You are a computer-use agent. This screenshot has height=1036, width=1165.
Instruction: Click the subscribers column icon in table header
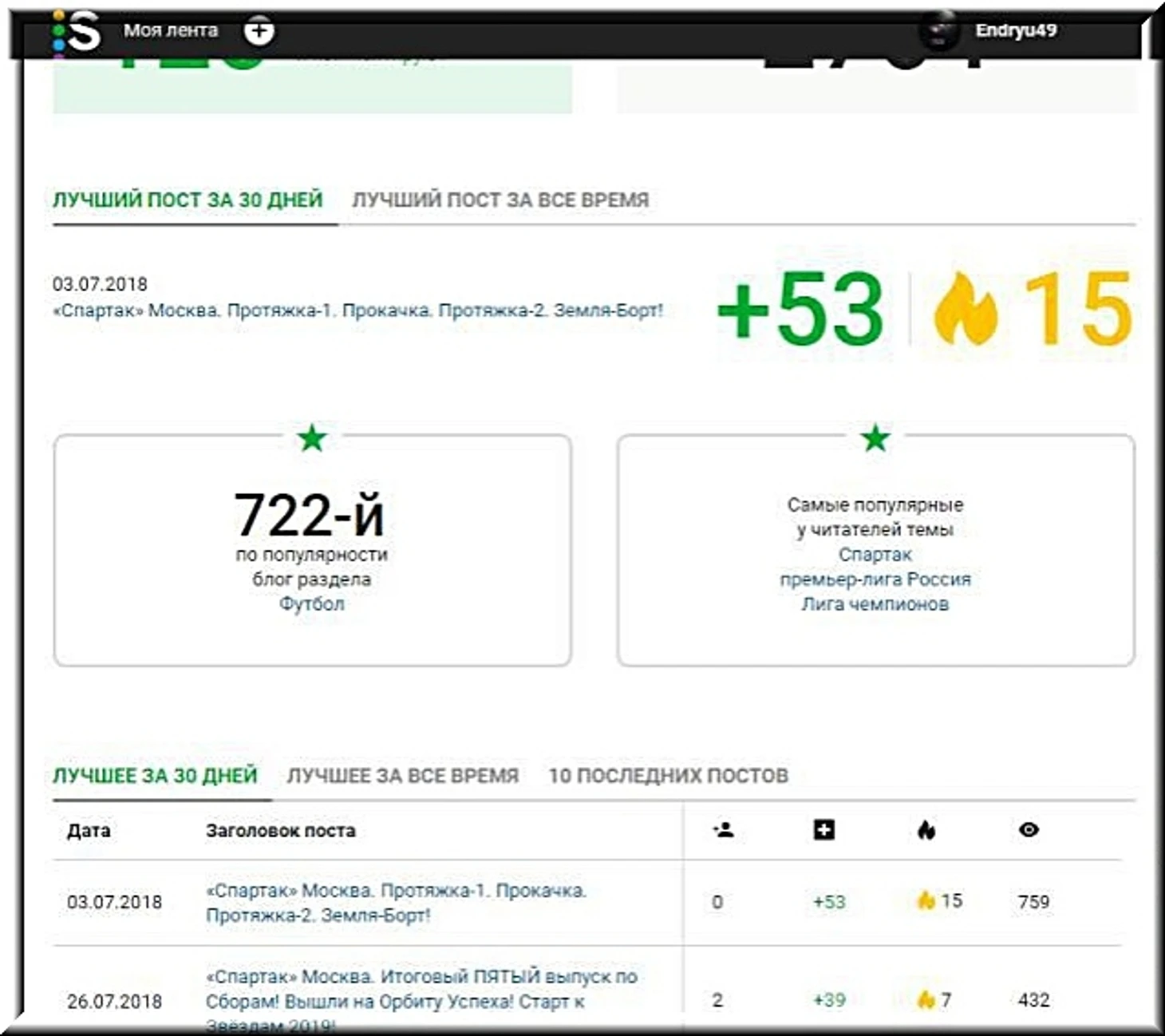pyautogui.click(x=724, y=830)
